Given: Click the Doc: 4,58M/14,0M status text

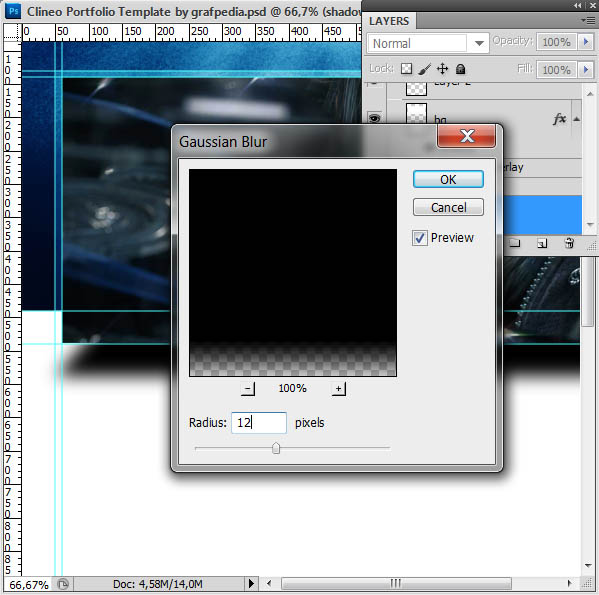Looking at the screenshot, I should point(157,584).
